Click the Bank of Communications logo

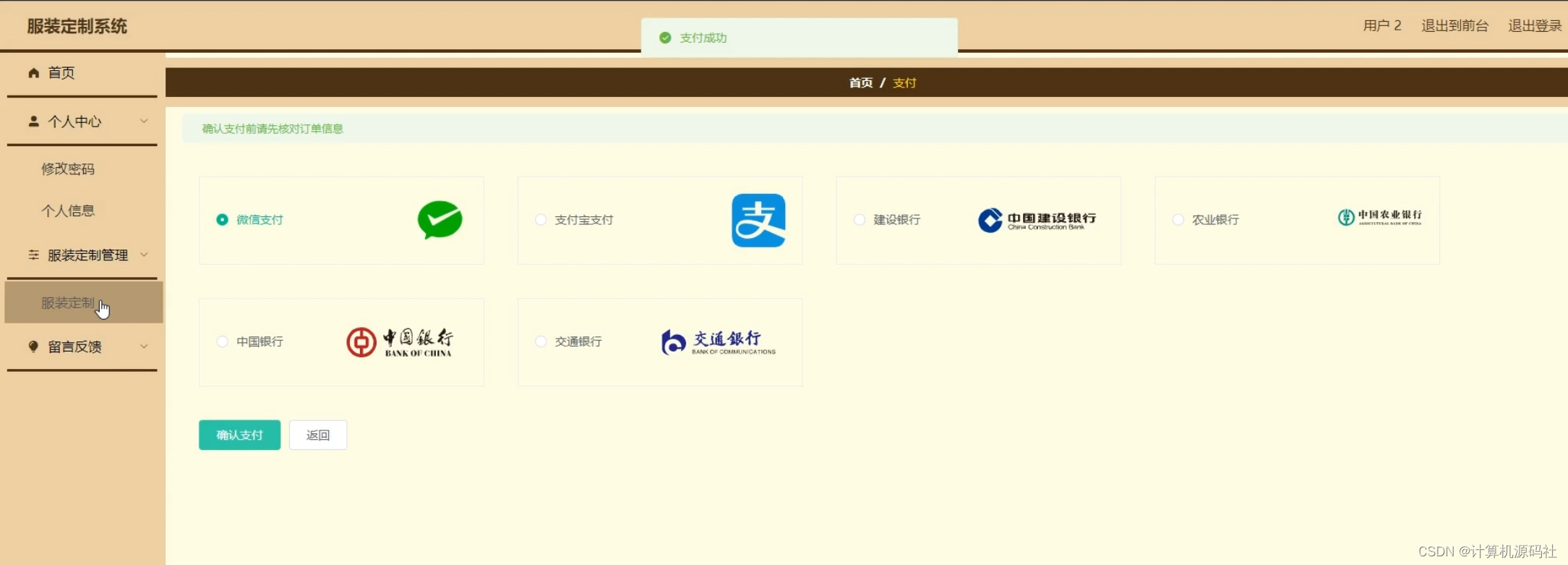(x=719, y=342)
